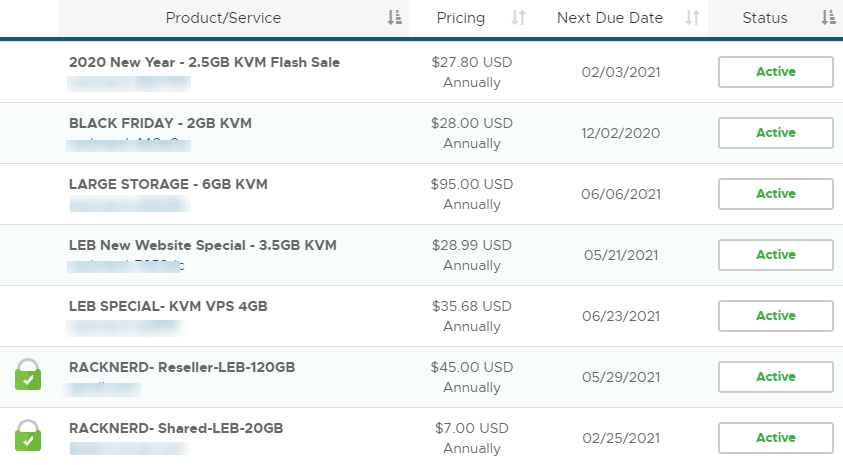The height and width of the screenshot is (465, 843).
Task: Click the SSL lock icon for Shared-LEB-20GB
Action: pyautogui.click(x=28, y=435)
